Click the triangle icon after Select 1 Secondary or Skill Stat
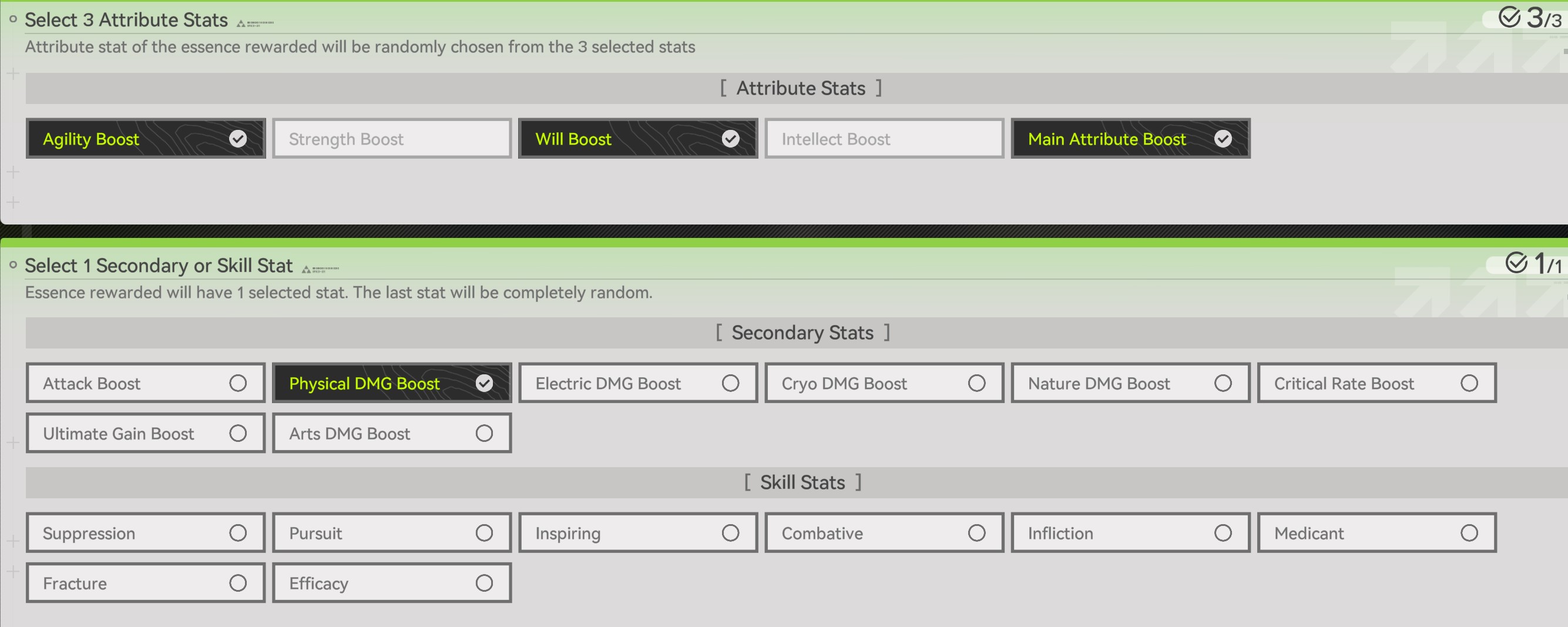 point(306,269)
